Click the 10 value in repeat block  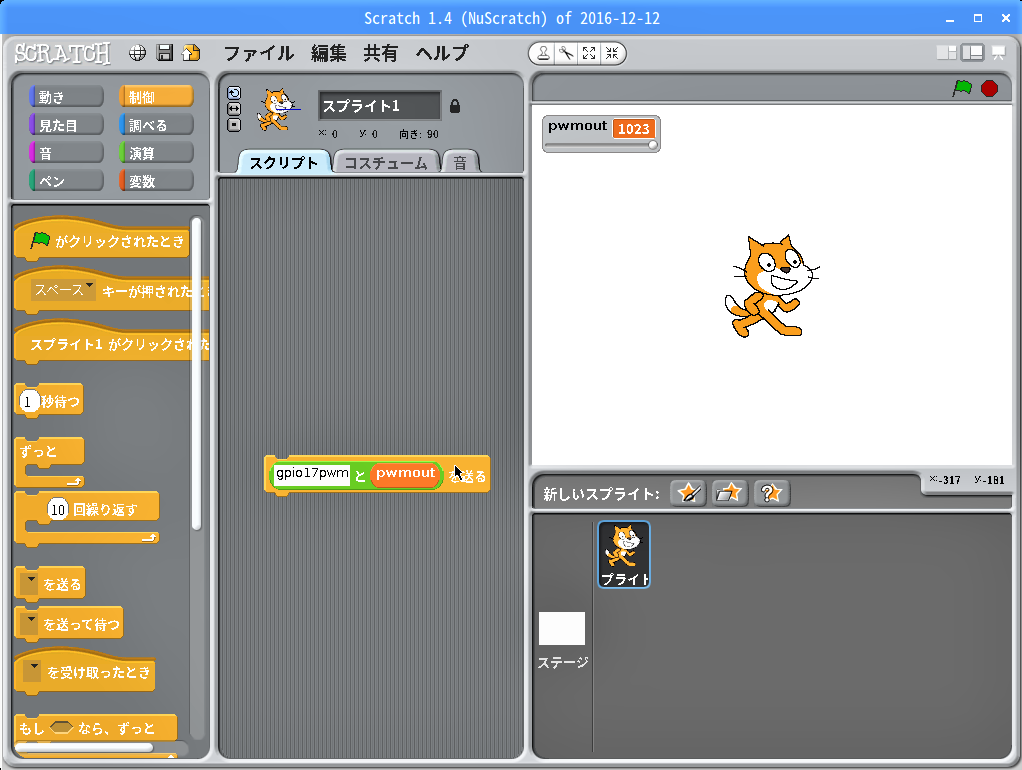pyautogui.click(x=58, y=509)
